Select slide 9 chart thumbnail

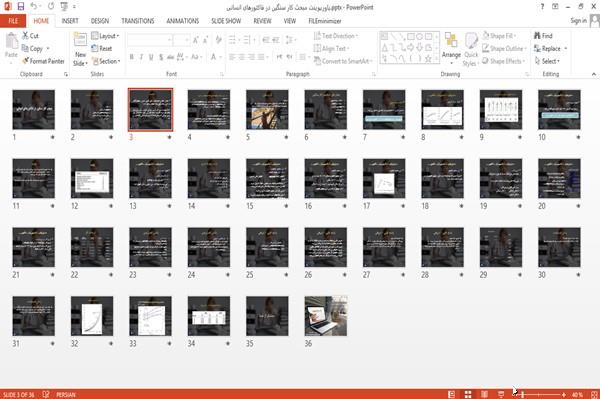501,110
